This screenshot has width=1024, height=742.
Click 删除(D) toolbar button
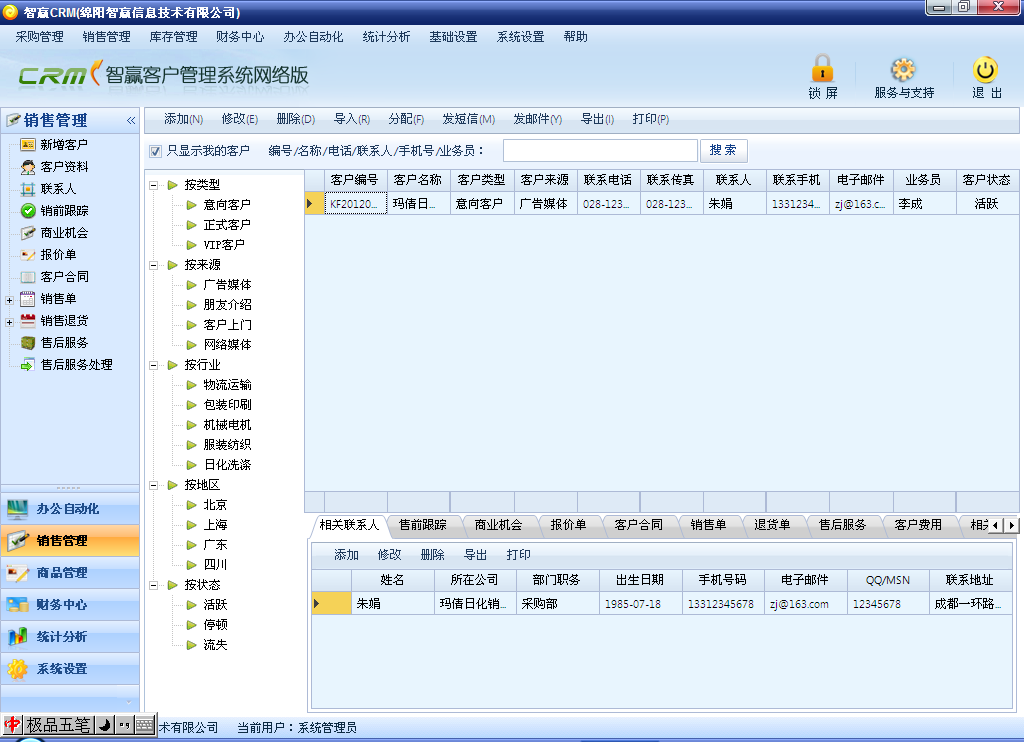tap(296, 119)
